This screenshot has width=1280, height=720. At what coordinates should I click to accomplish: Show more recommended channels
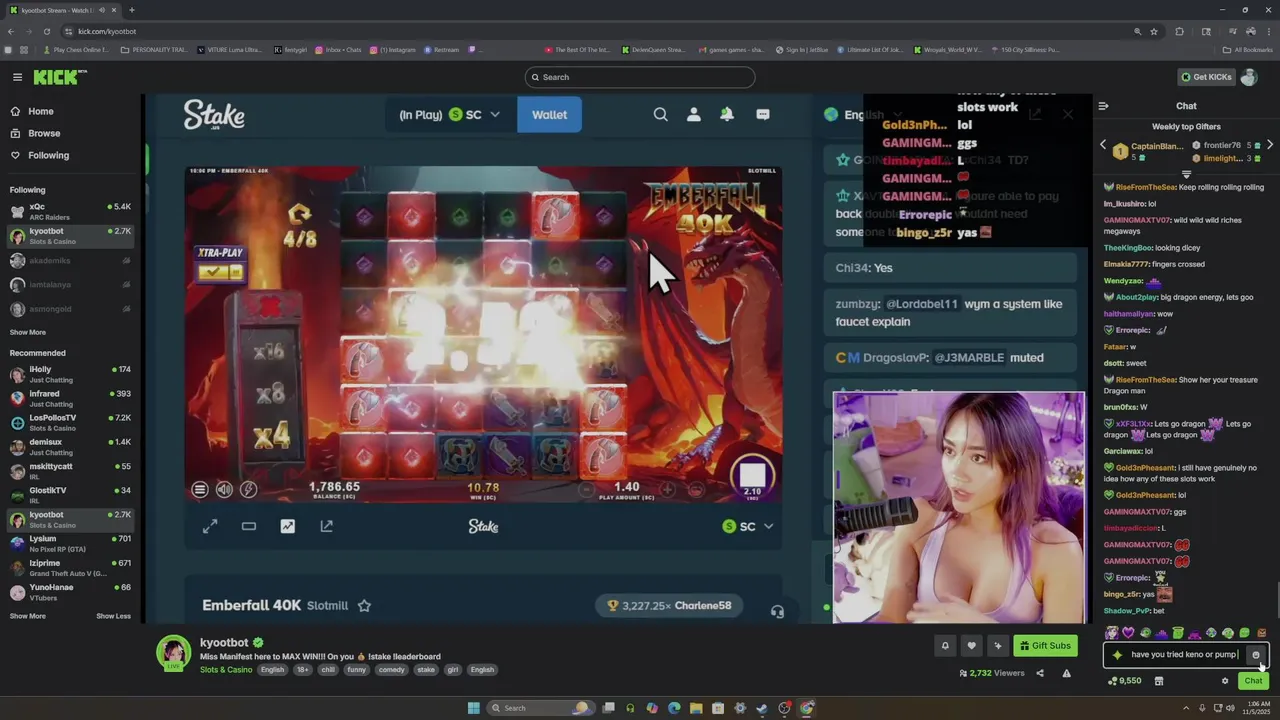[x=28, y=616]
